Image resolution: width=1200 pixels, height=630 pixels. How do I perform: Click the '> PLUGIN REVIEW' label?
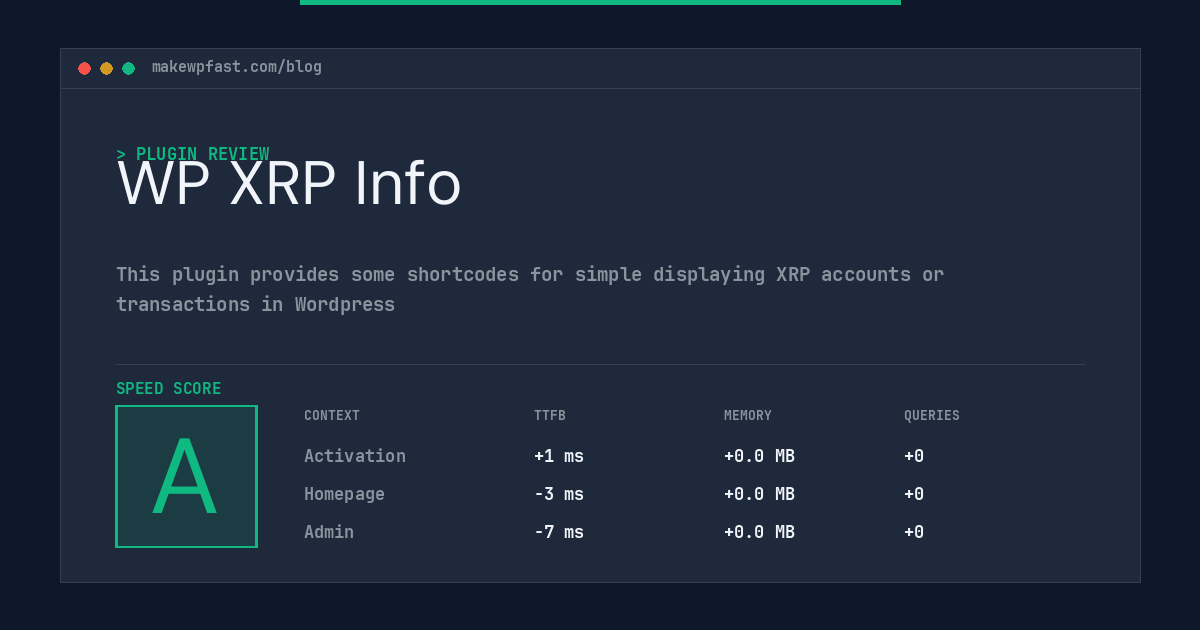point(193,154)
